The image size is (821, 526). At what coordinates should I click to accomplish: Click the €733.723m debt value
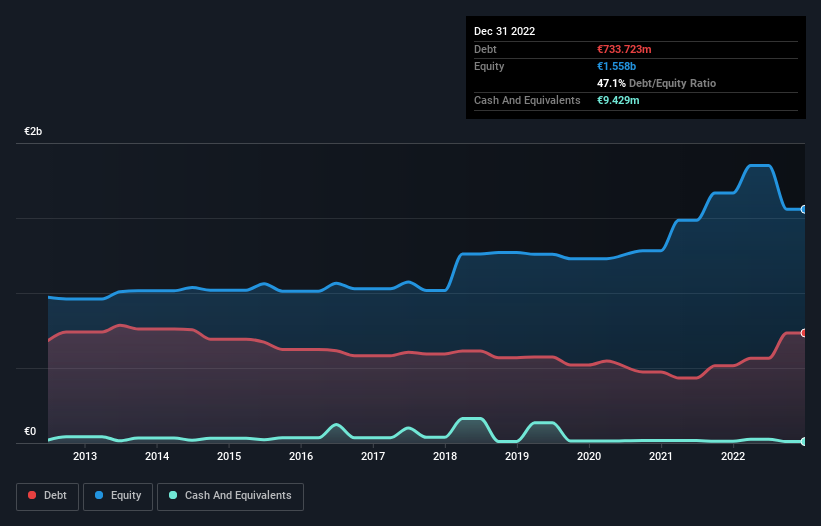tap(624, 49)
